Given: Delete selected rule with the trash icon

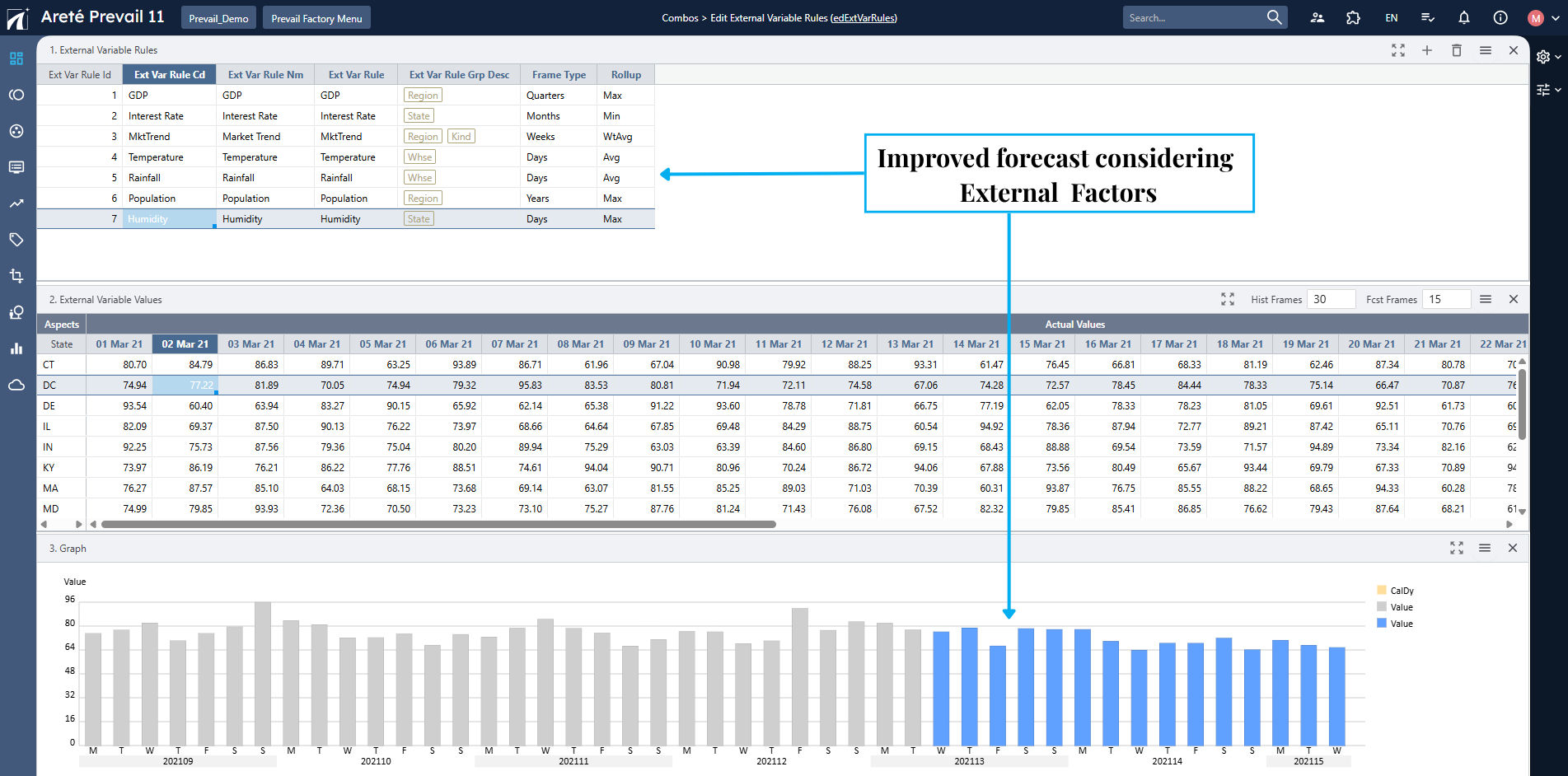Looking at the screenshot, I should [x=1457, y=50].
